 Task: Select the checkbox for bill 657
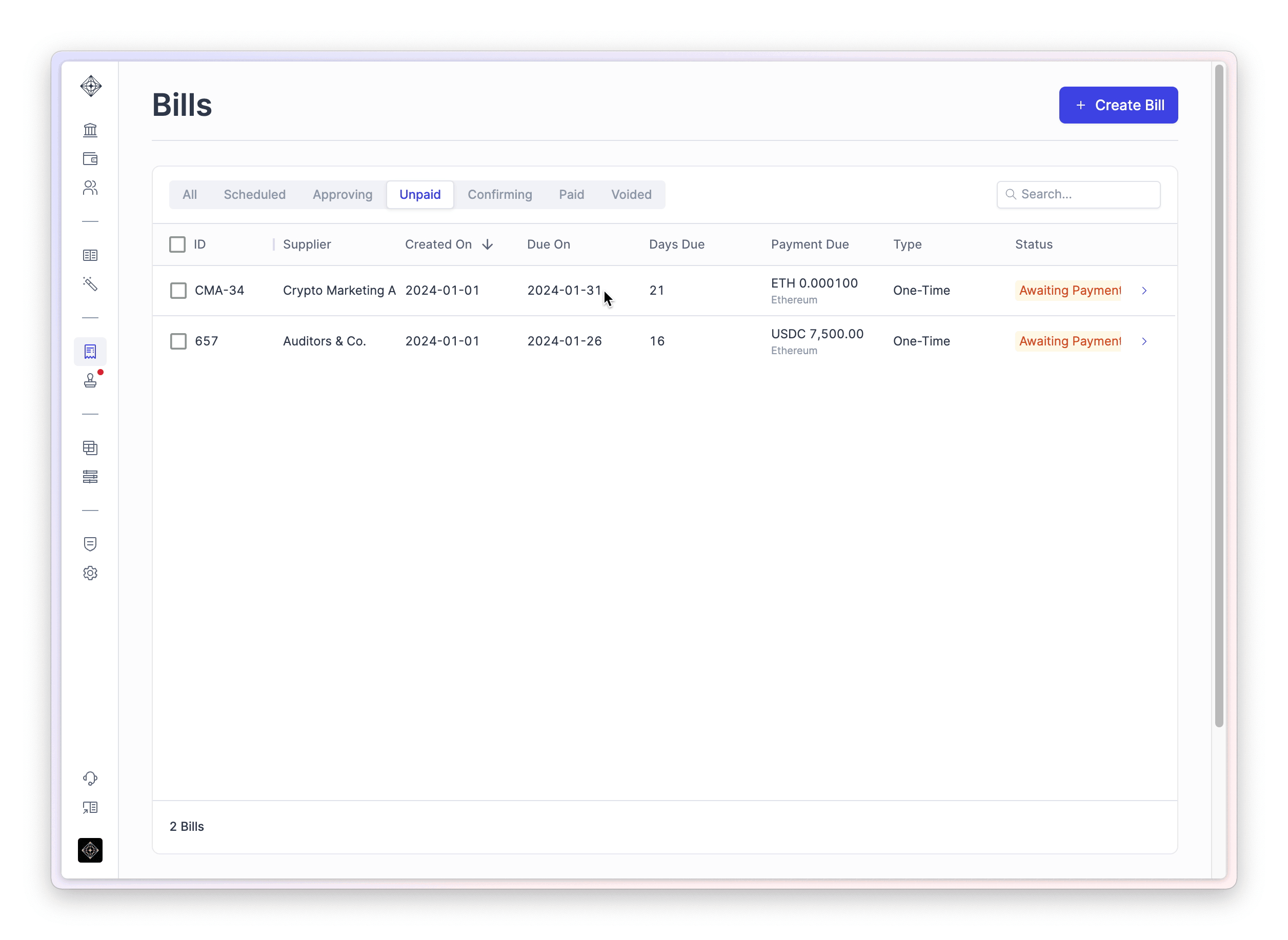click(178, 341)
